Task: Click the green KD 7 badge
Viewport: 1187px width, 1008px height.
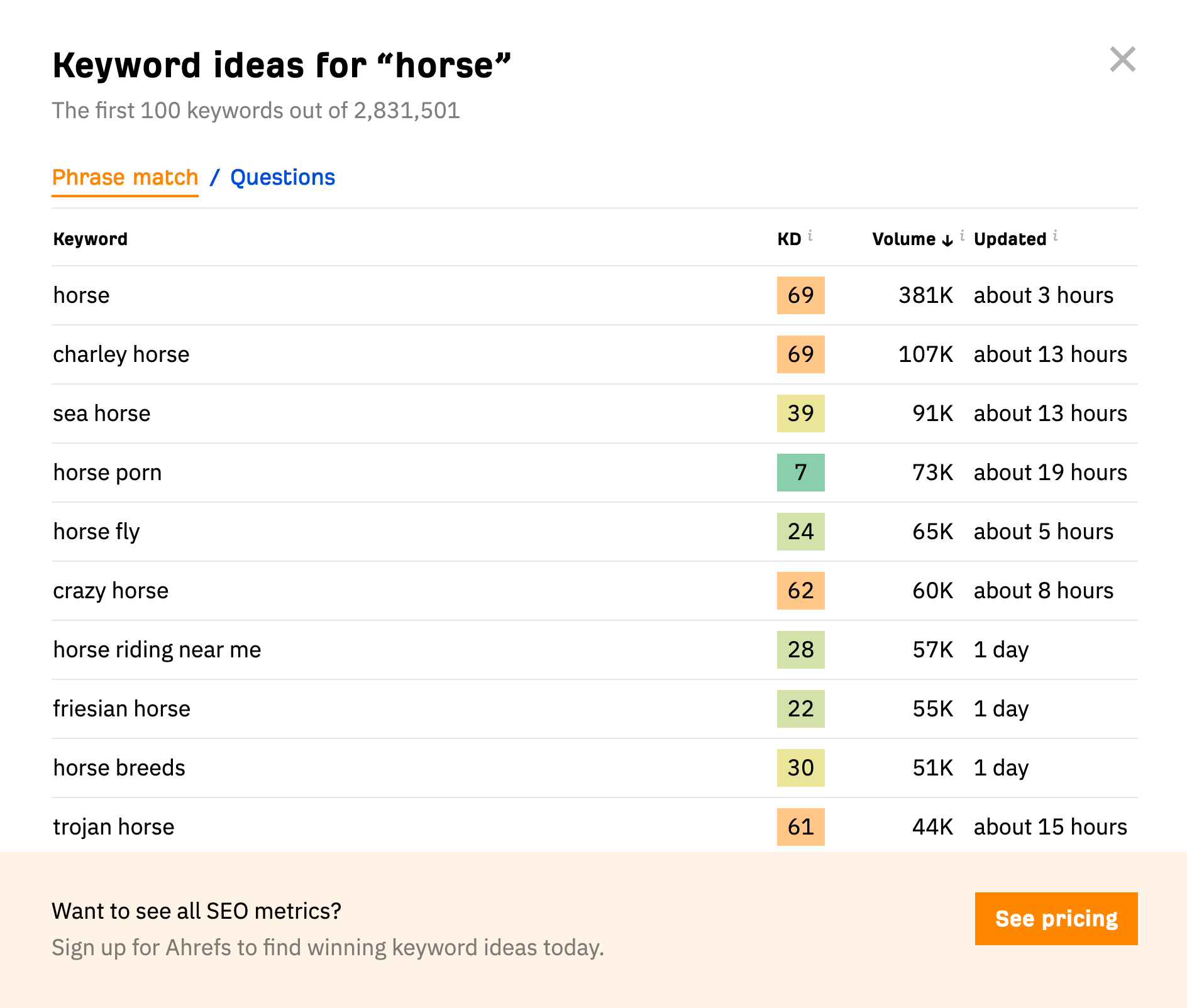Action: (x=800, y=473)
